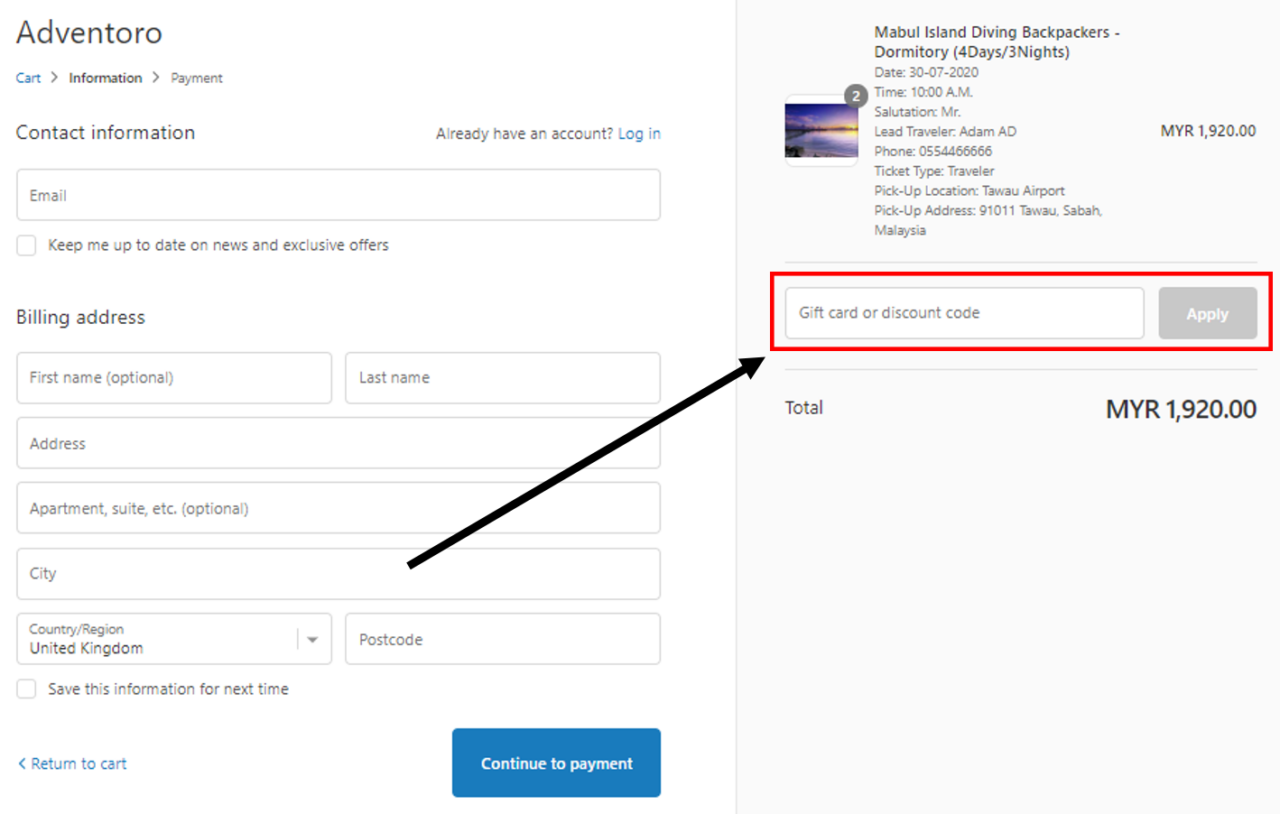Enable news and exclusive offers checkbox
Image resolution: width=1280 pixels, height=814 pixels.
(x=27, y=245)
